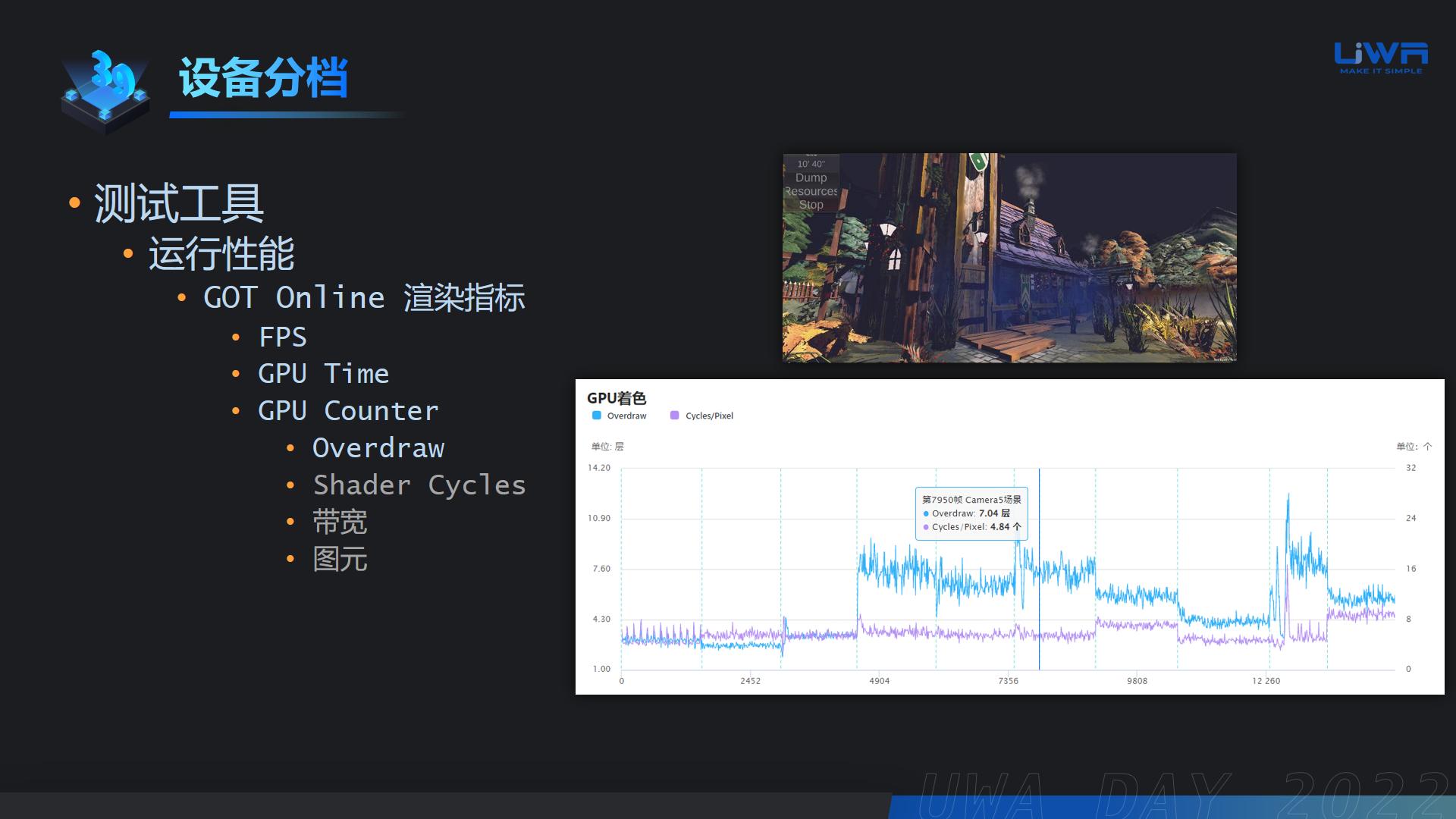
Task: Click the tooltip Cycles/Pixel: 4.84 value
Action: [972, 527]
